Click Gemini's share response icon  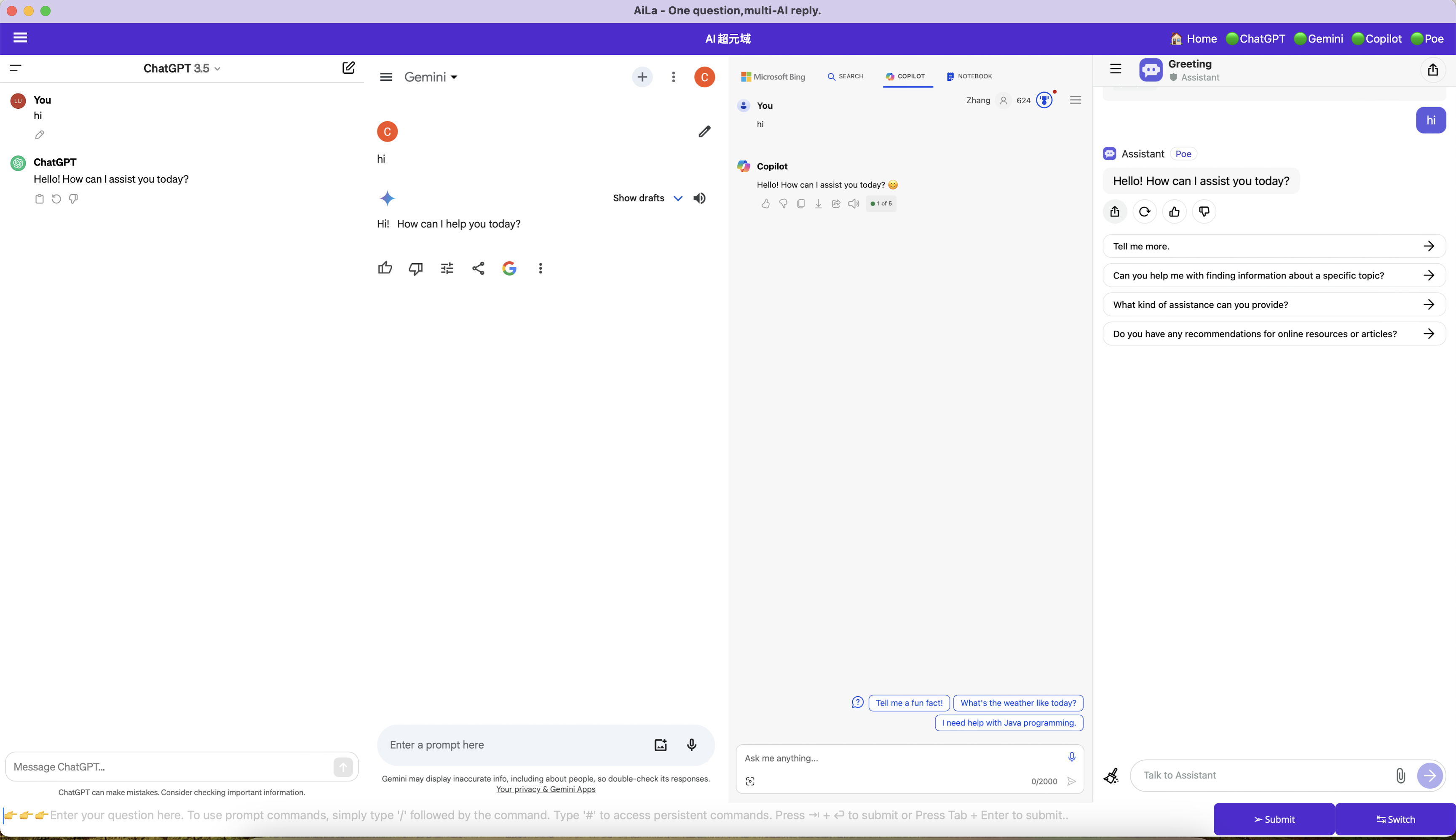tap(478, 268)
